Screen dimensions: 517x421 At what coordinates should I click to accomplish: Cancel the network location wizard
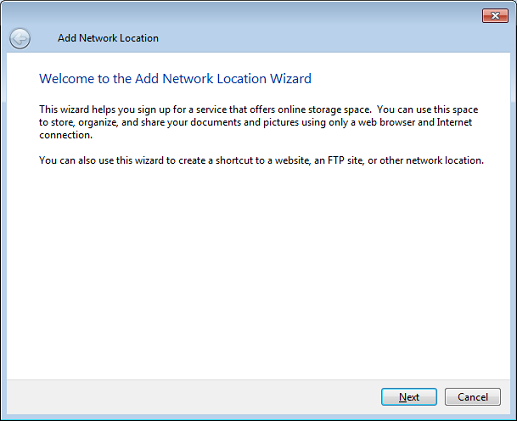472,397
